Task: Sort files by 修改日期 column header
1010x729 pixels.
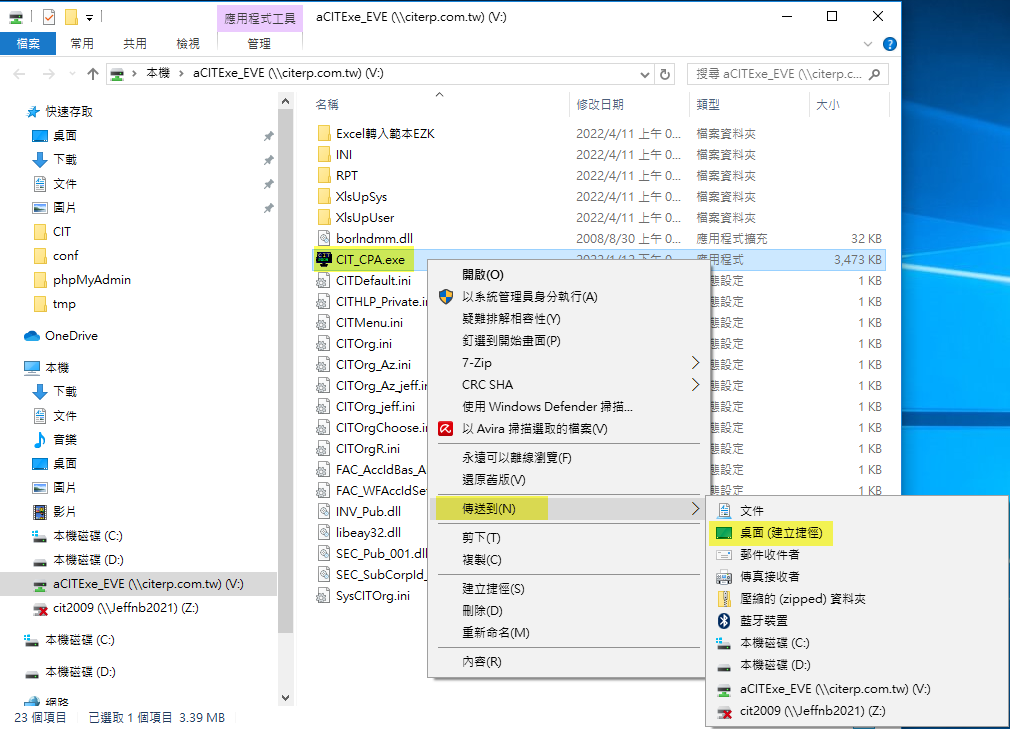Action: coord(600,104)
